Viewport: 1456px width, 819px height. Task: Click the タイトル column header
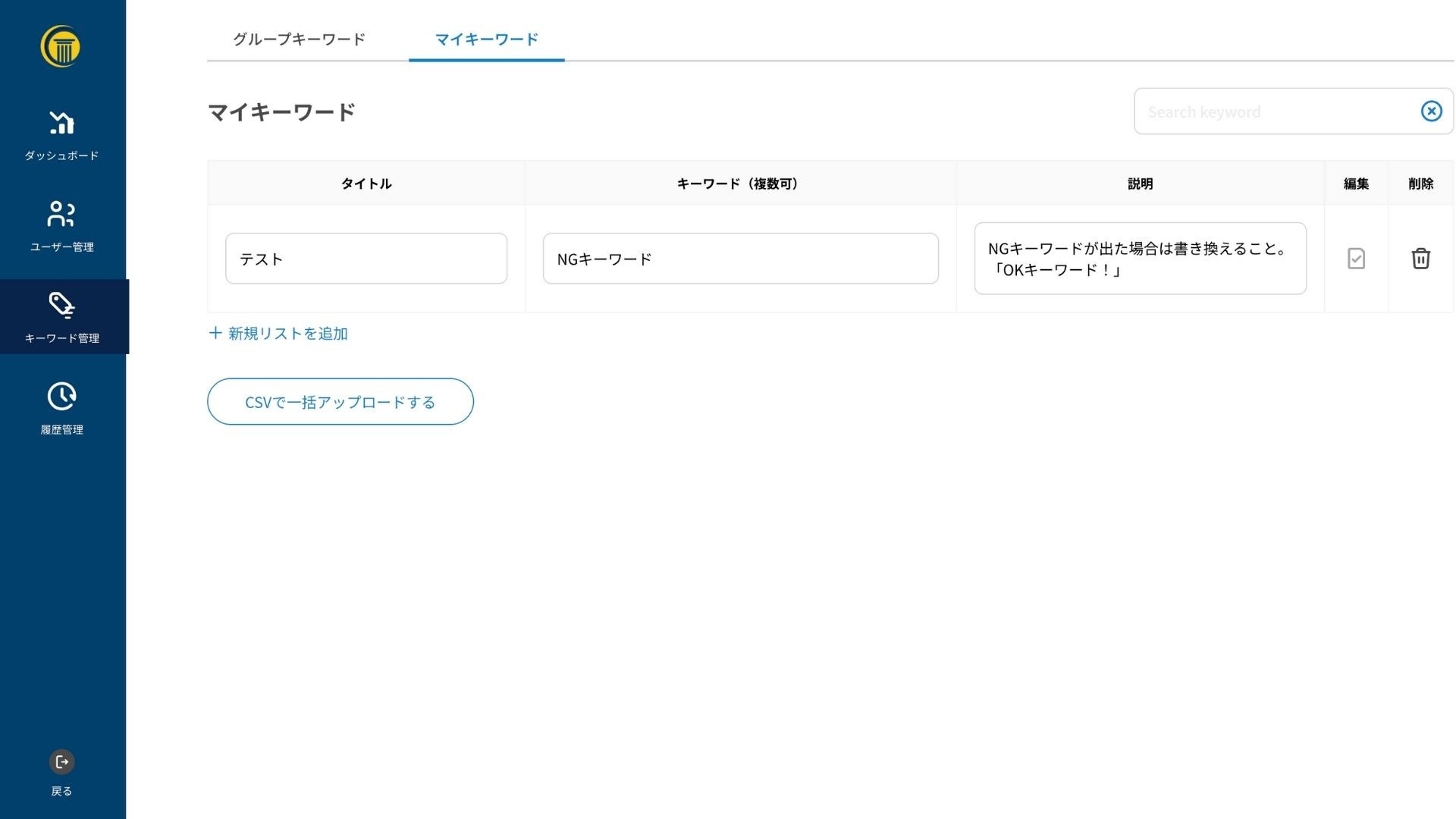(x=366, y=184)
